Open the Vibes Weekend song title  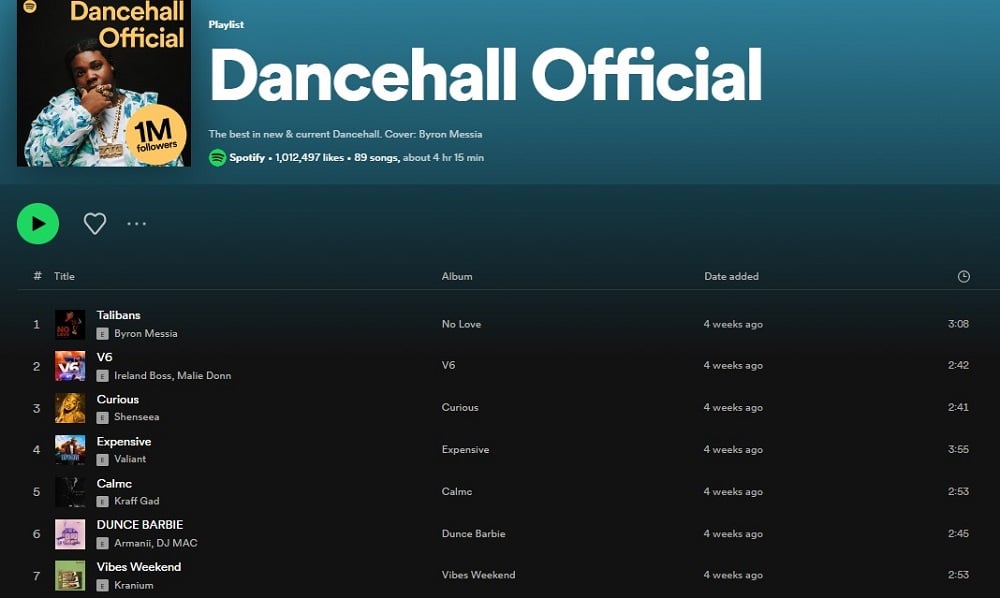click(x=139, y=567)
